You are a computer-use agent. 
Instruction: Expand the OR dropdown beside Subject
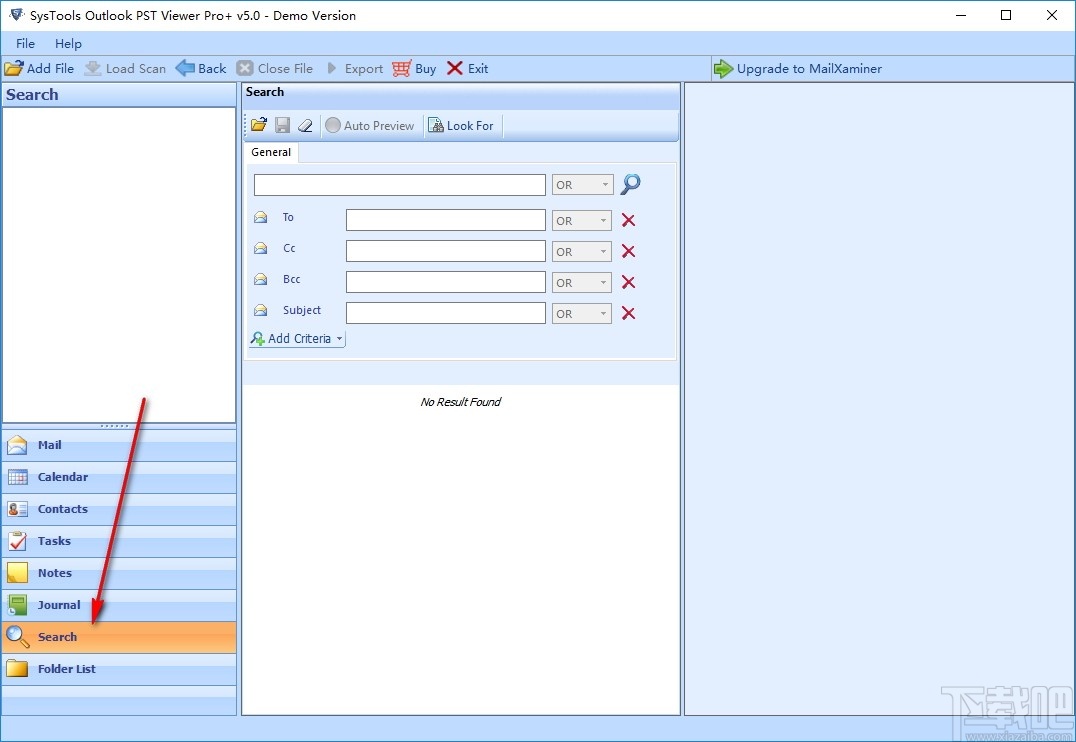[x=581, y=313]
